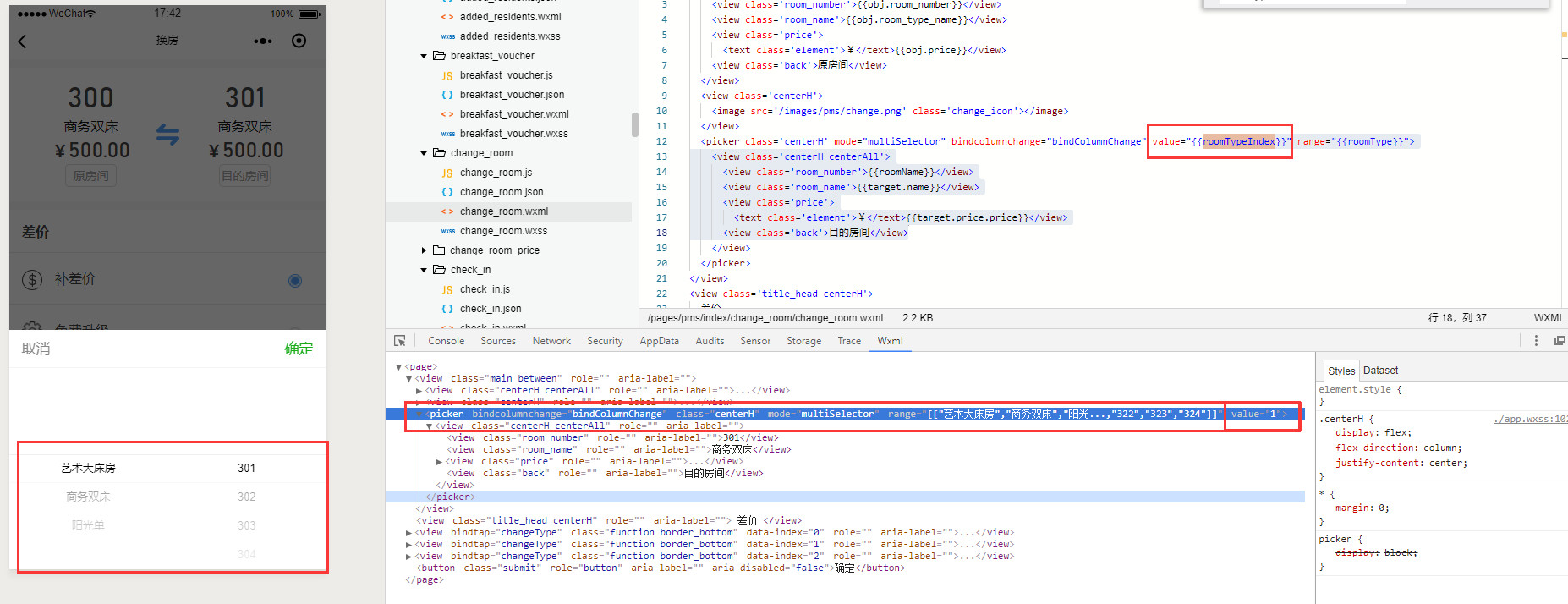Click the dollar sign icon beside 补差价
This screenshot has height=604, width=1568.
[32, 280]
